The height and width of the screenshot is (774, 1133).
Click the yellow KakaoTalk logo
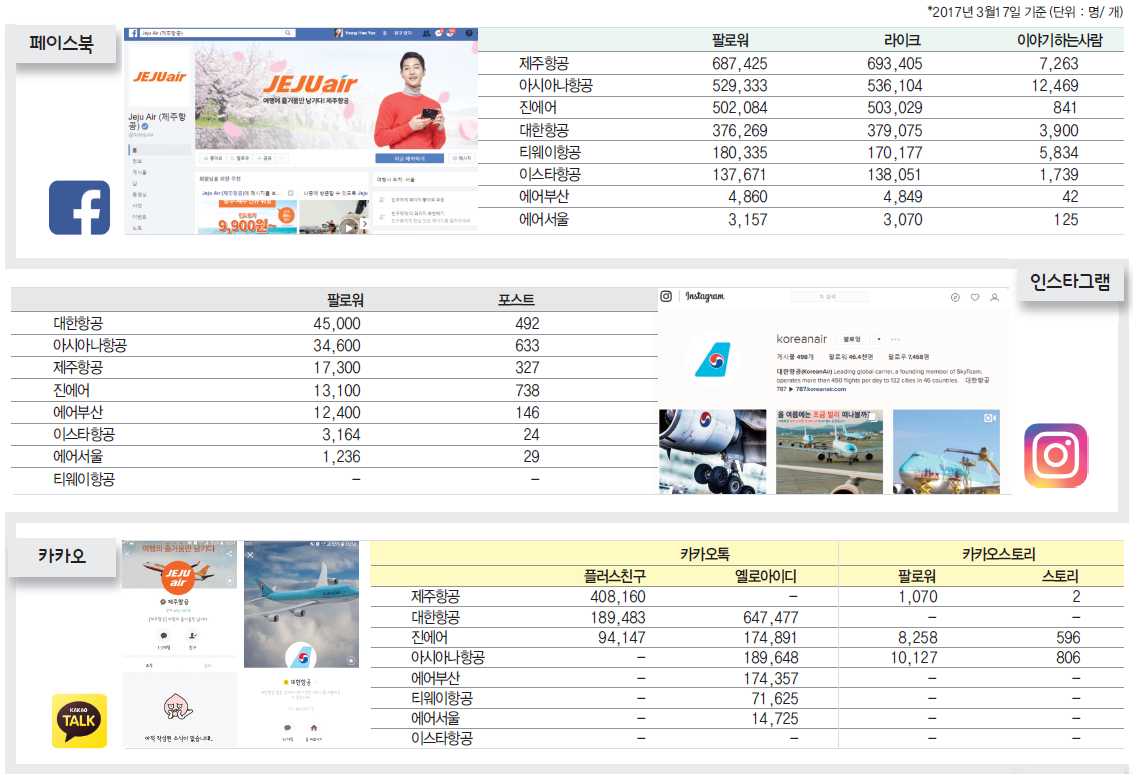tap(79, 721)
